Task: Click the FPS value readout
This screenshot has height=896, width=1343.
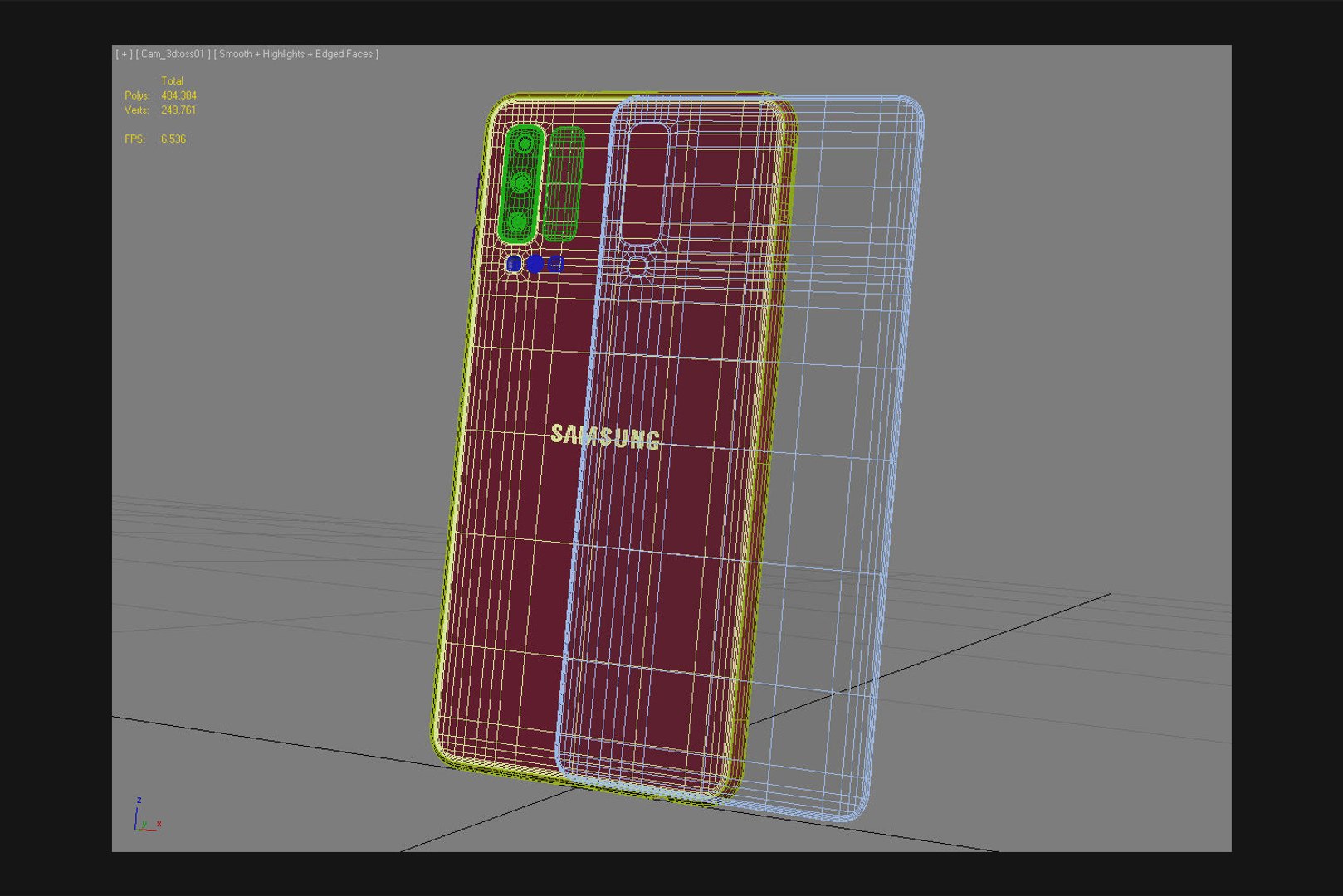Action: pos(173,139)
